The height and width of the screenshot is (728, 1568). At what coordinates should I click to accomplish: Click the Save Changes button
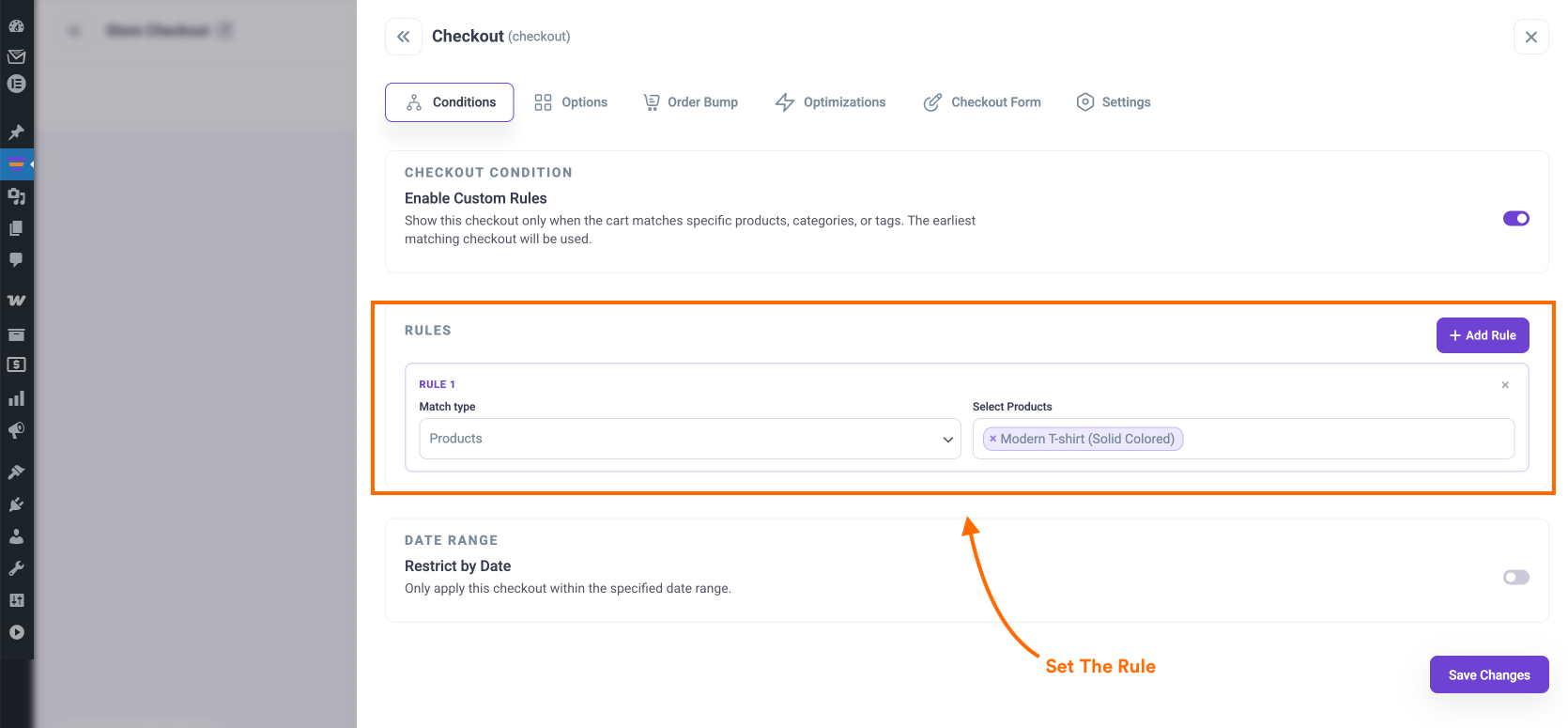click(1489, 674)
